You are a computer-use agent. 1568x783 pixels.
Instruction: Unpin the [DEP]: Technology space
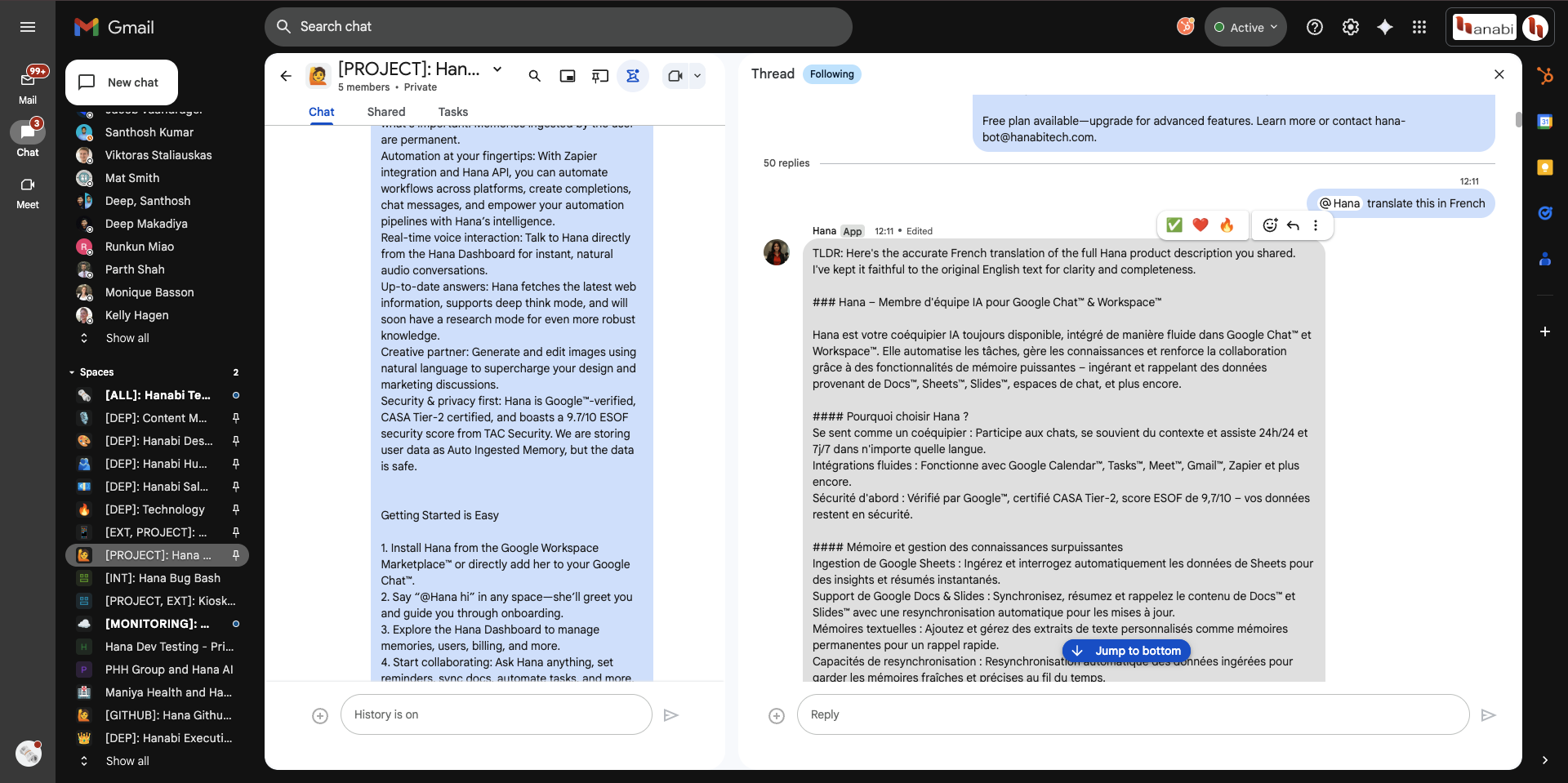(x=236, y=509)
